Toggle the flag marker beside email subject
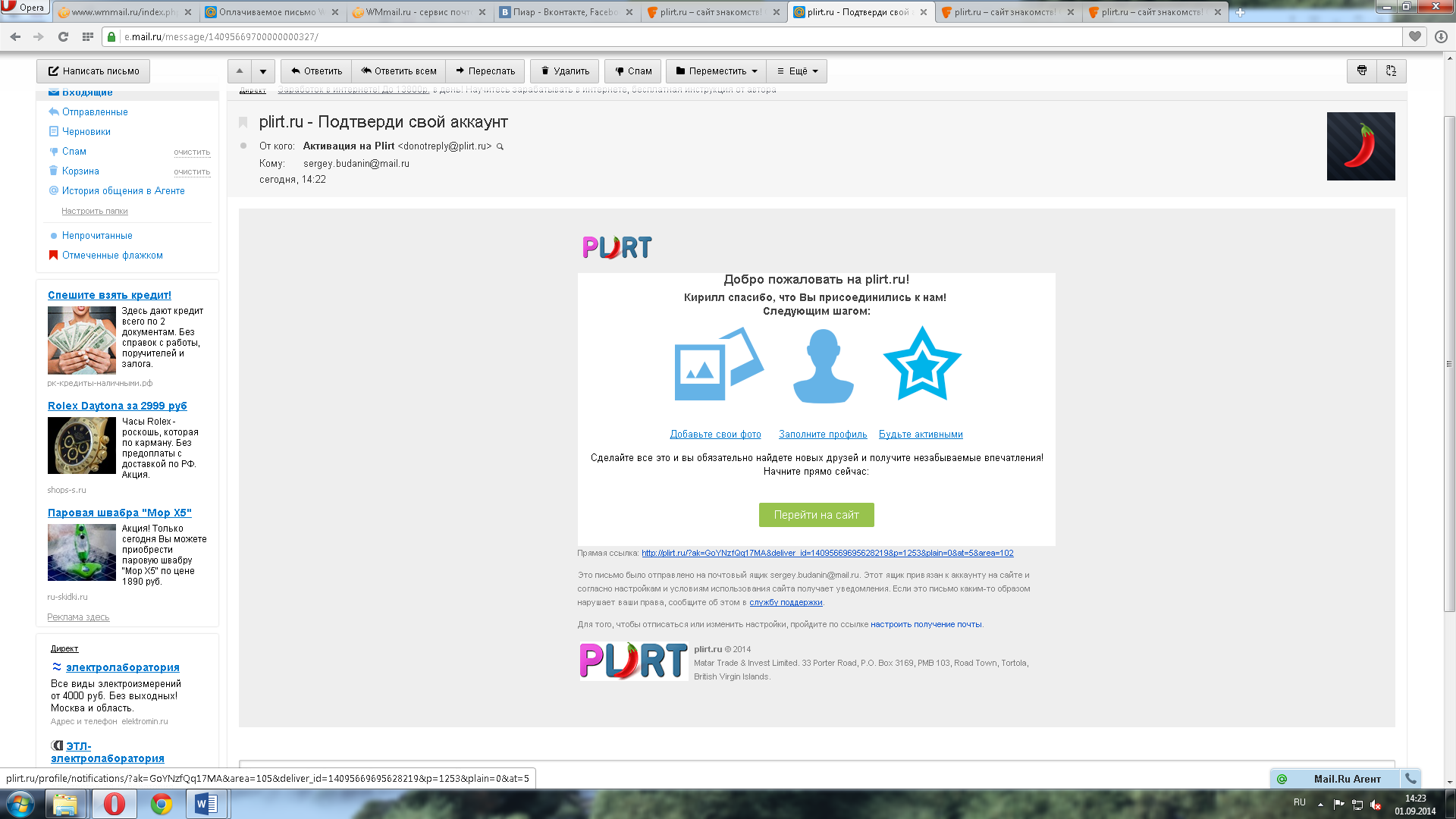This screenshot has width=1456, height=819. [243, 122]
